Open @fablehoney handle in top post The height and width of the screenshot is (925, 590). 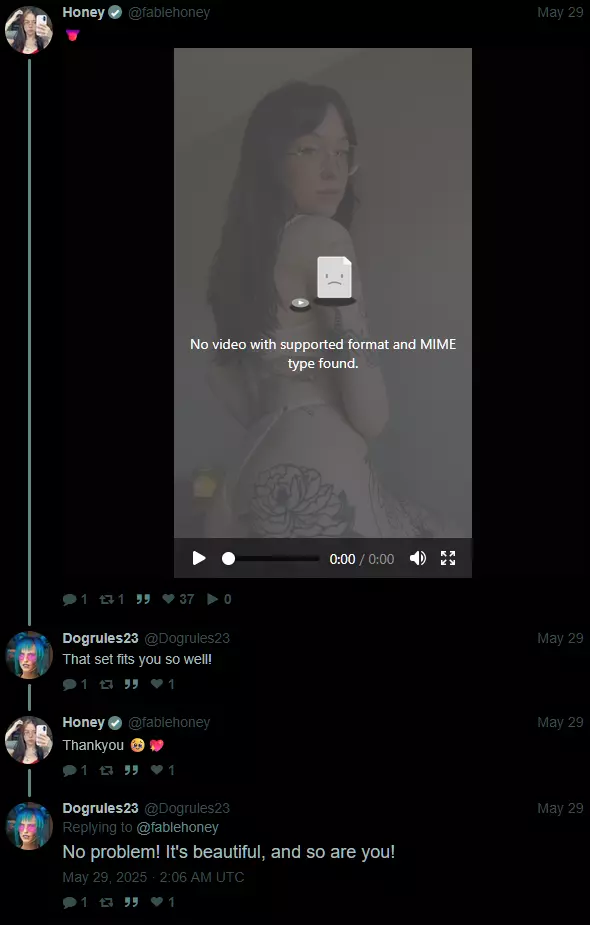169,12
